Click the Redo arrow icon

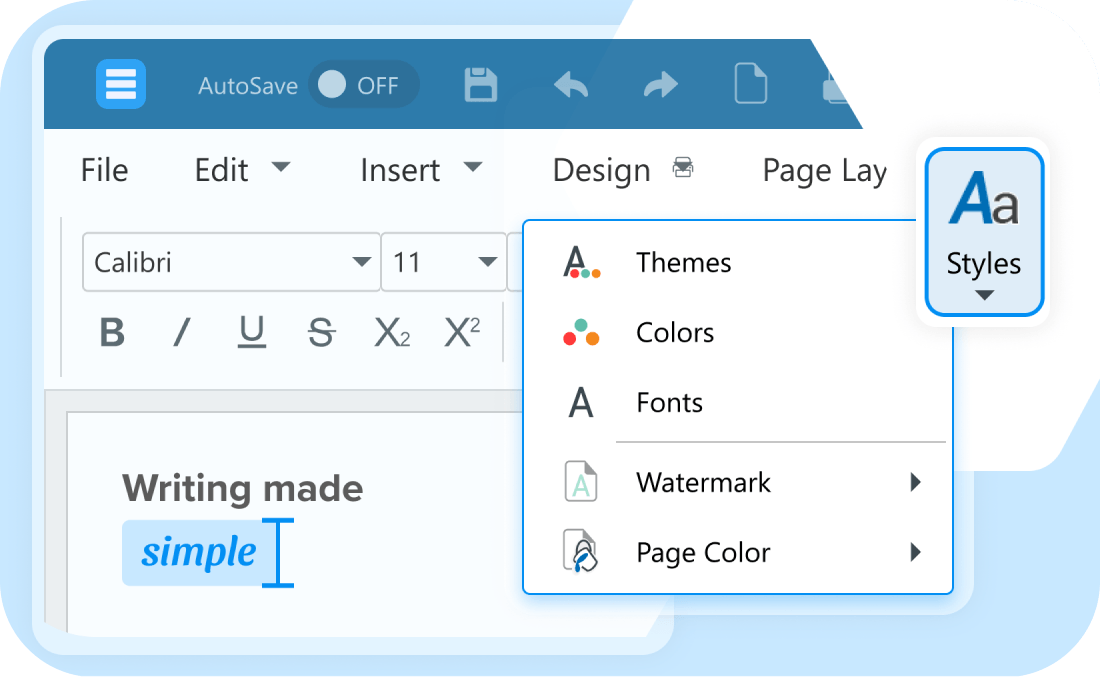pyautogui.click(x=660, y=85)
